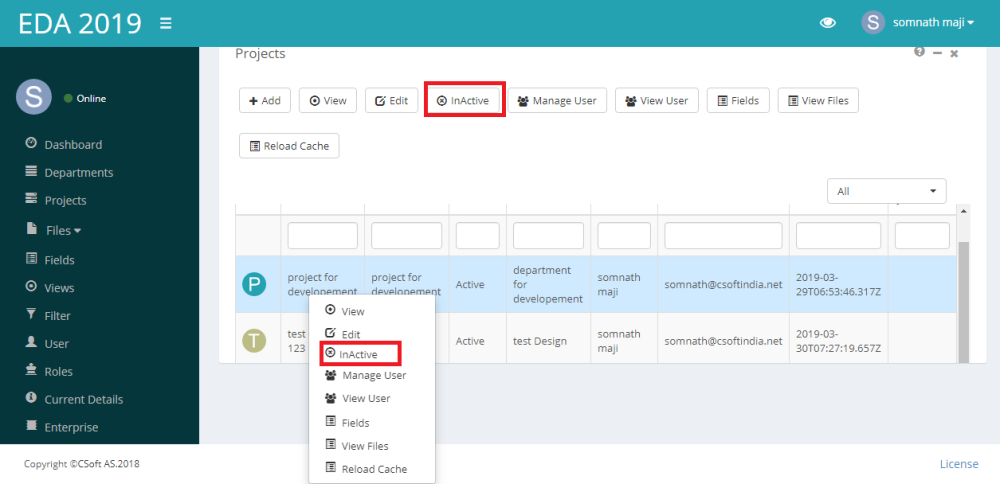Click the vertical table scrollbar

click(x=963, y=300)
